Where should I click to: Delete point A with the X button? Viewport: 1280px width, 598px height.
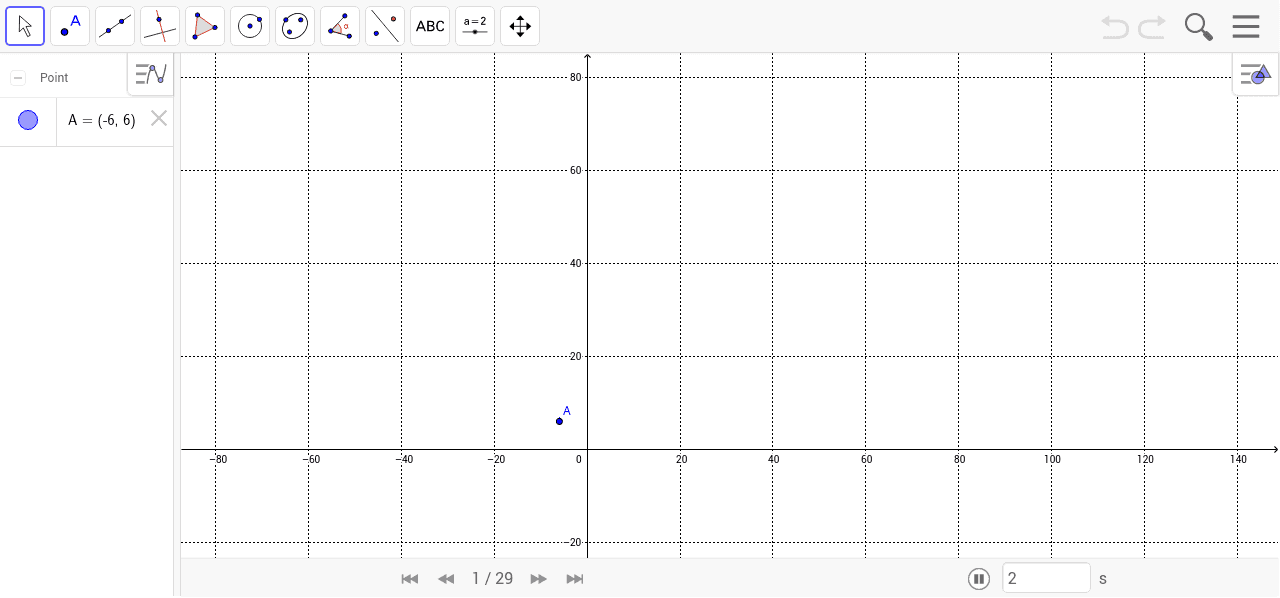point(158,119)
